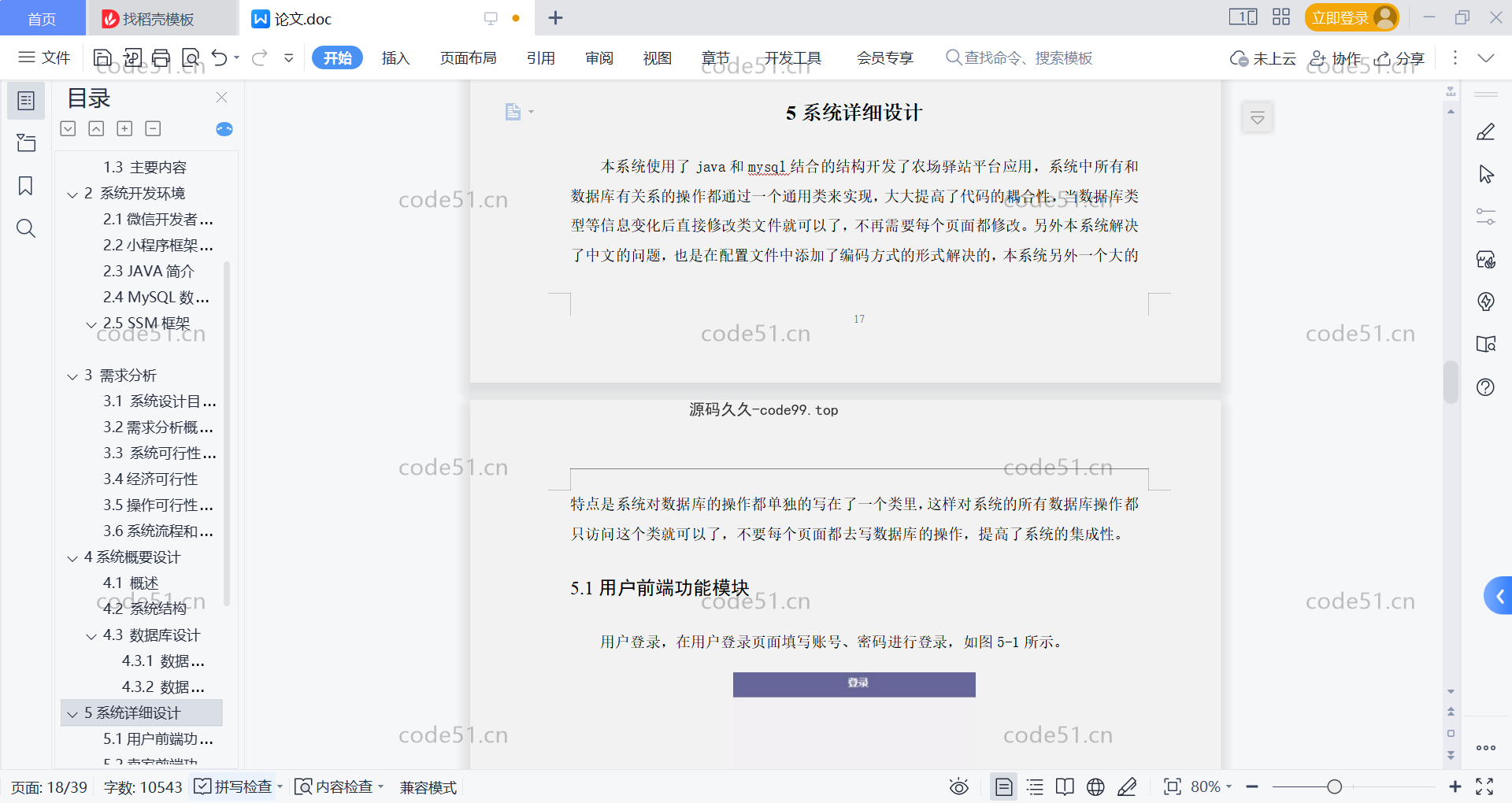This screenshot has height=803, width=1512.
Task: Open the outline panel icon in left sidebar
Action: click(x=26, y=101)
